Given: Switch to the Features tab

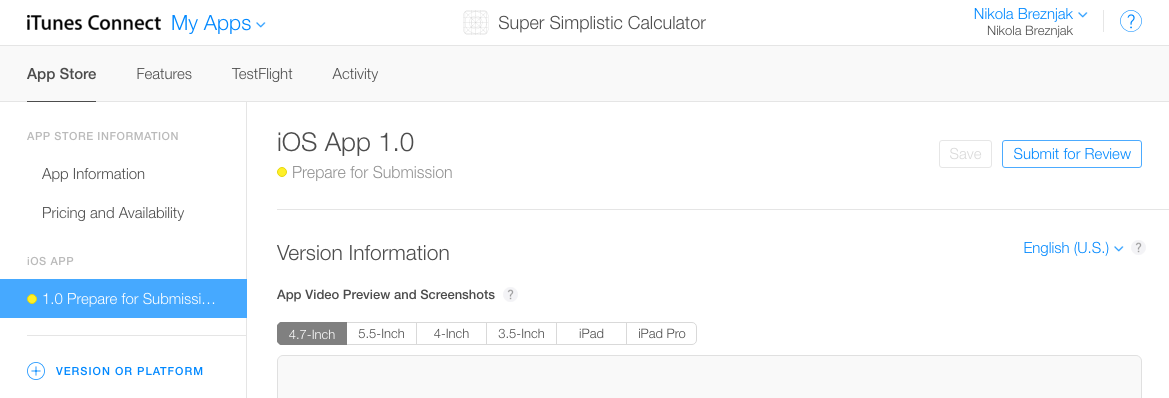Looking at the screenshot, I should pyautogui.click(x=164, y=74).
